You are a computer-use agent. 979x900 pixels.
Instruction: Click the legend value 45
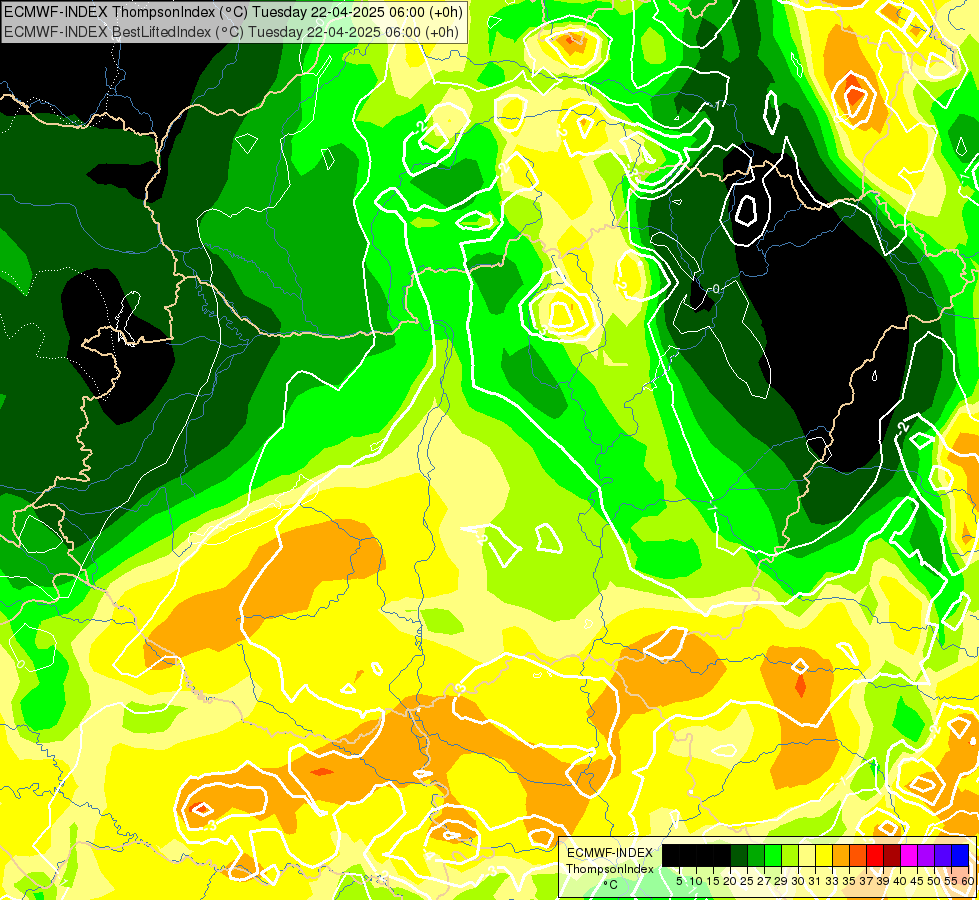(x=917, y=881)
